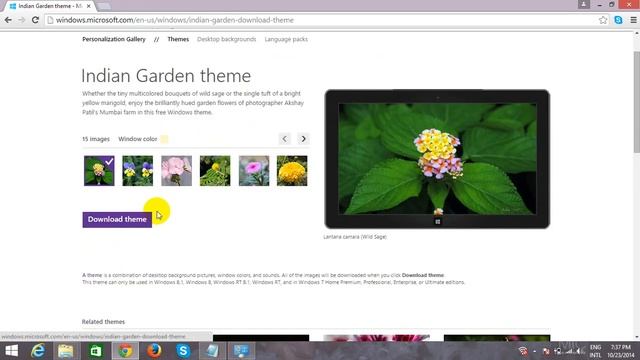This screenshot has width=640, height=360.
Task: Click the 15 images label
Action: [x=96, y=139]
